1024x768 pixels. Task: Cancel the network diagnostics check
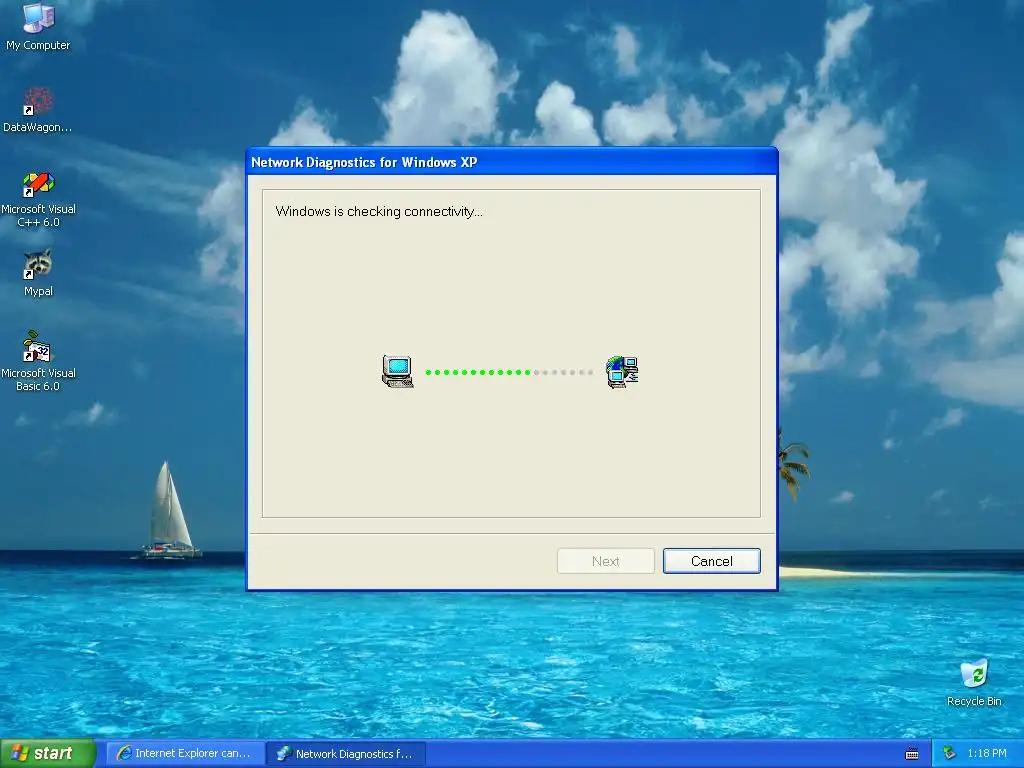tap(711, 561)
